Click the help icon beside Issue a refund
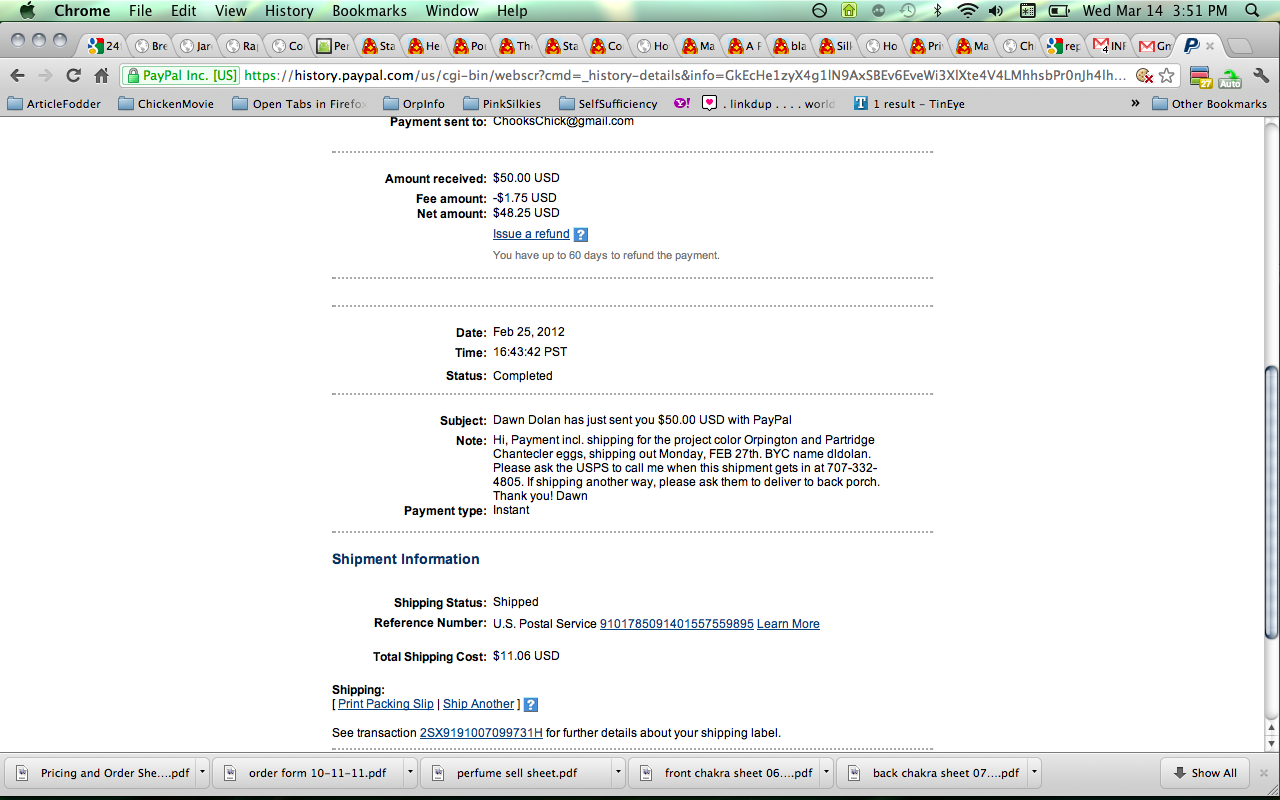Screen dimensions: 1280x800 click(581, 235)
